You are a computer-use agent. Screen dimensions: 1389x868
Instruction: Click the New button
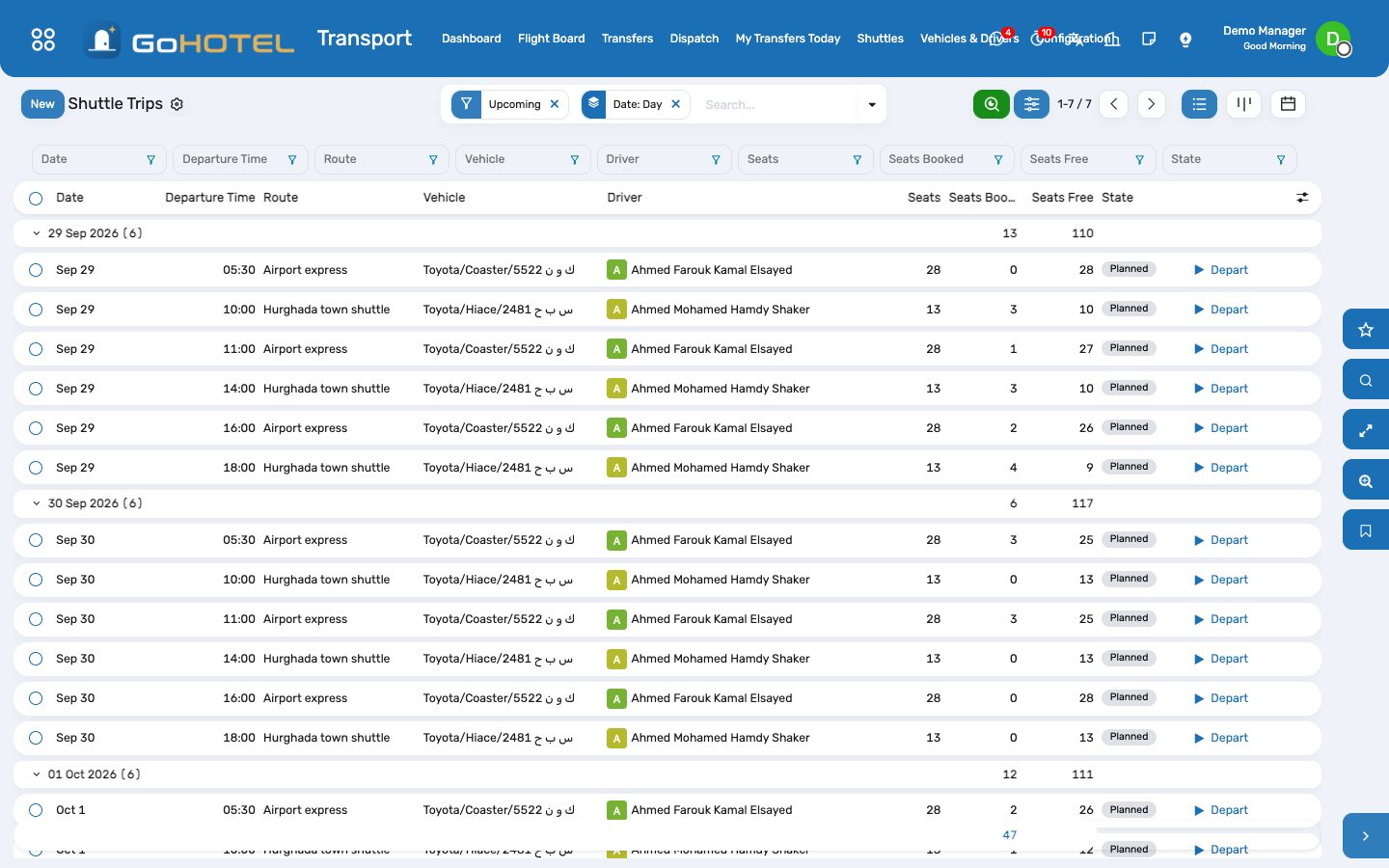(x=42, y=104)
